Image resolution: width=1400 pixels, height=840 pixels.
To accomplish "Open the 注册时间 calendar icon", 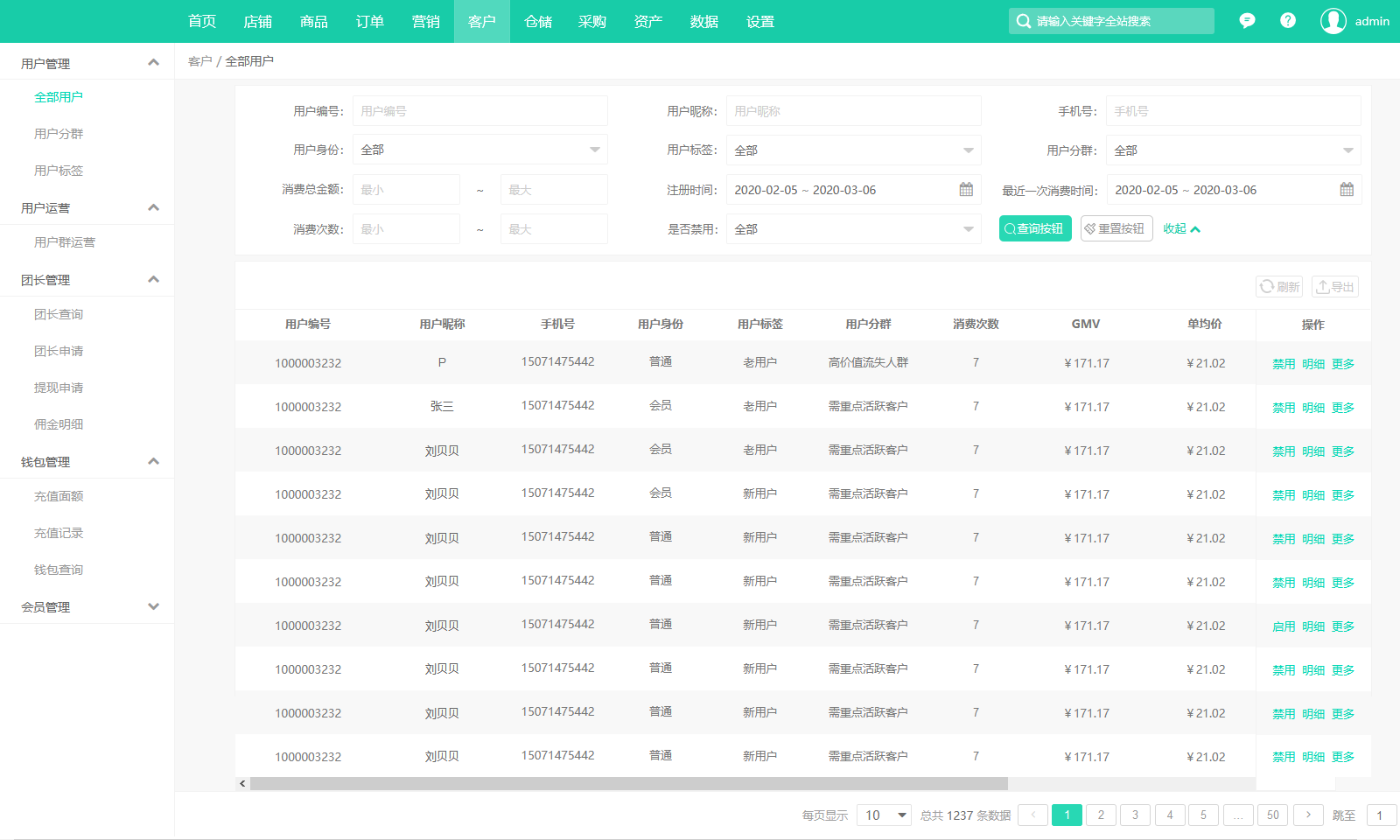I will tap(966, 189).
